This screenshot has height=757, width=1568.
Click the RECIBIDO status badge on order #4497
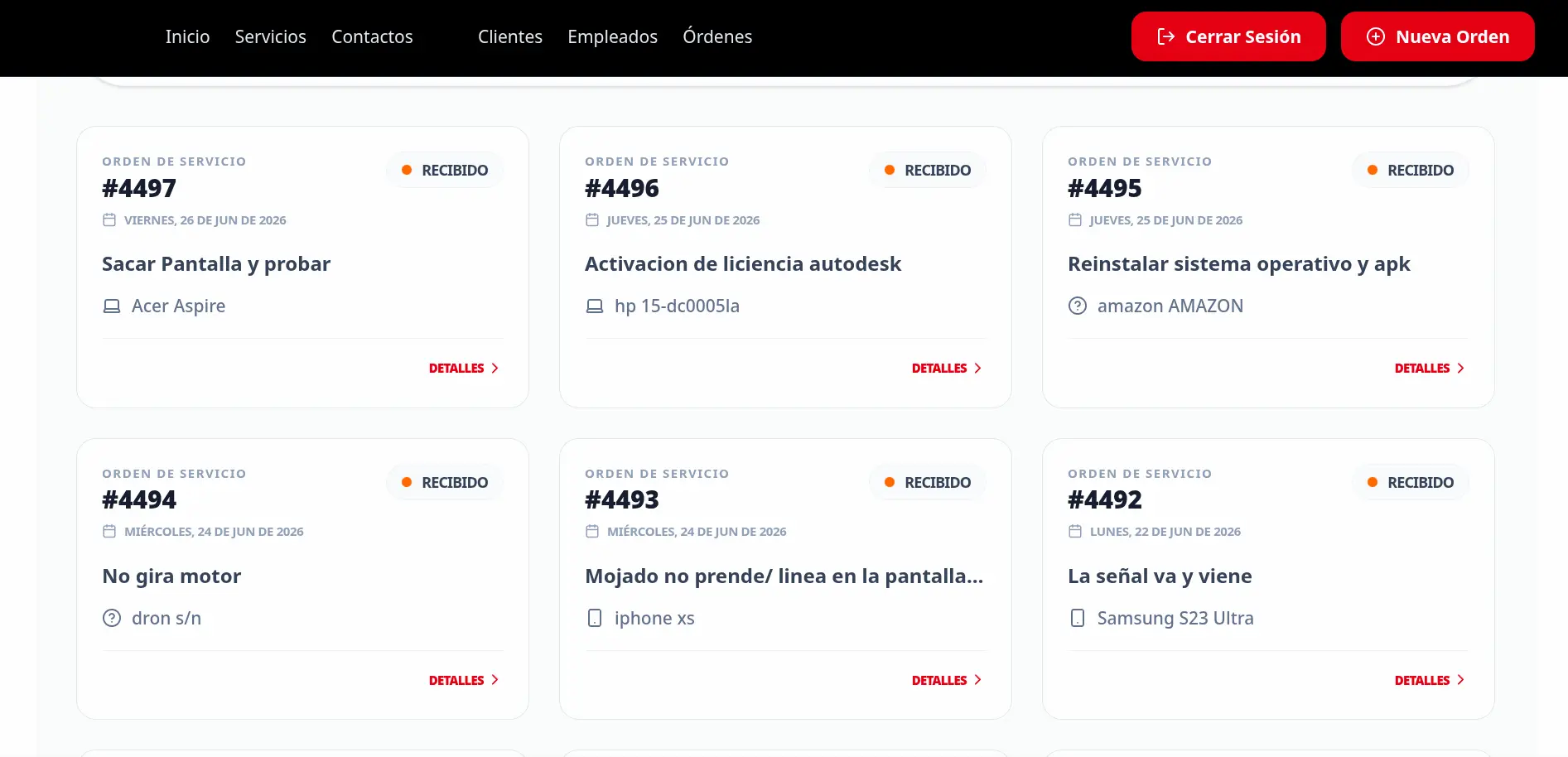click(445, 170)
